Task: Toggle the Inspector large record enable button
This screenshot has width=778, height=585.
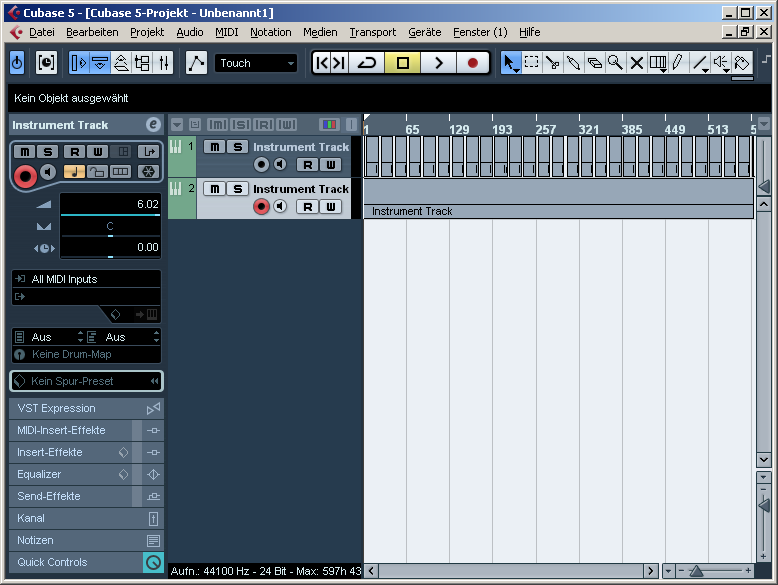Action: [25, 176]
